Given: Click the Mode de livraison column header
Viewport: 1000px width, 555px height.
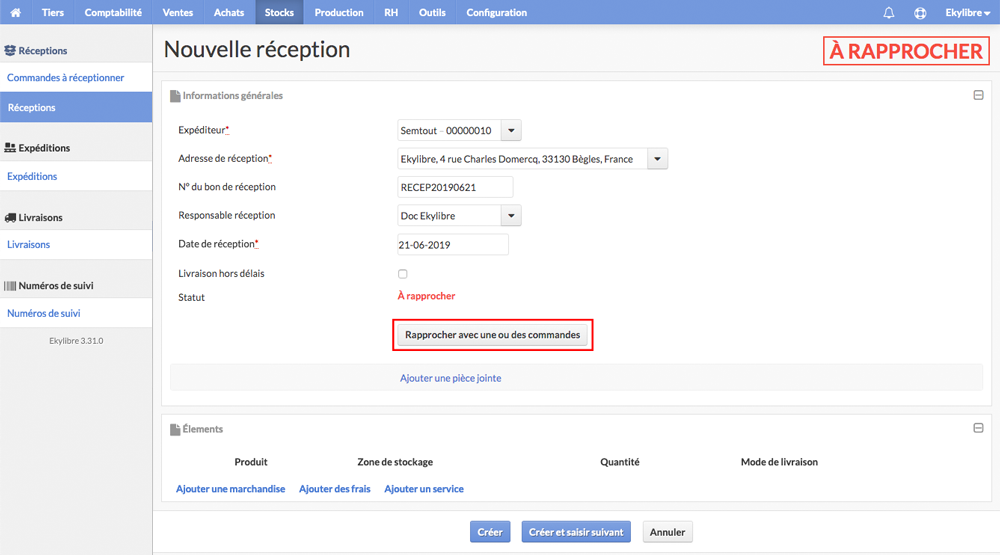Looking at the screenshot, I should coord(779,462).
